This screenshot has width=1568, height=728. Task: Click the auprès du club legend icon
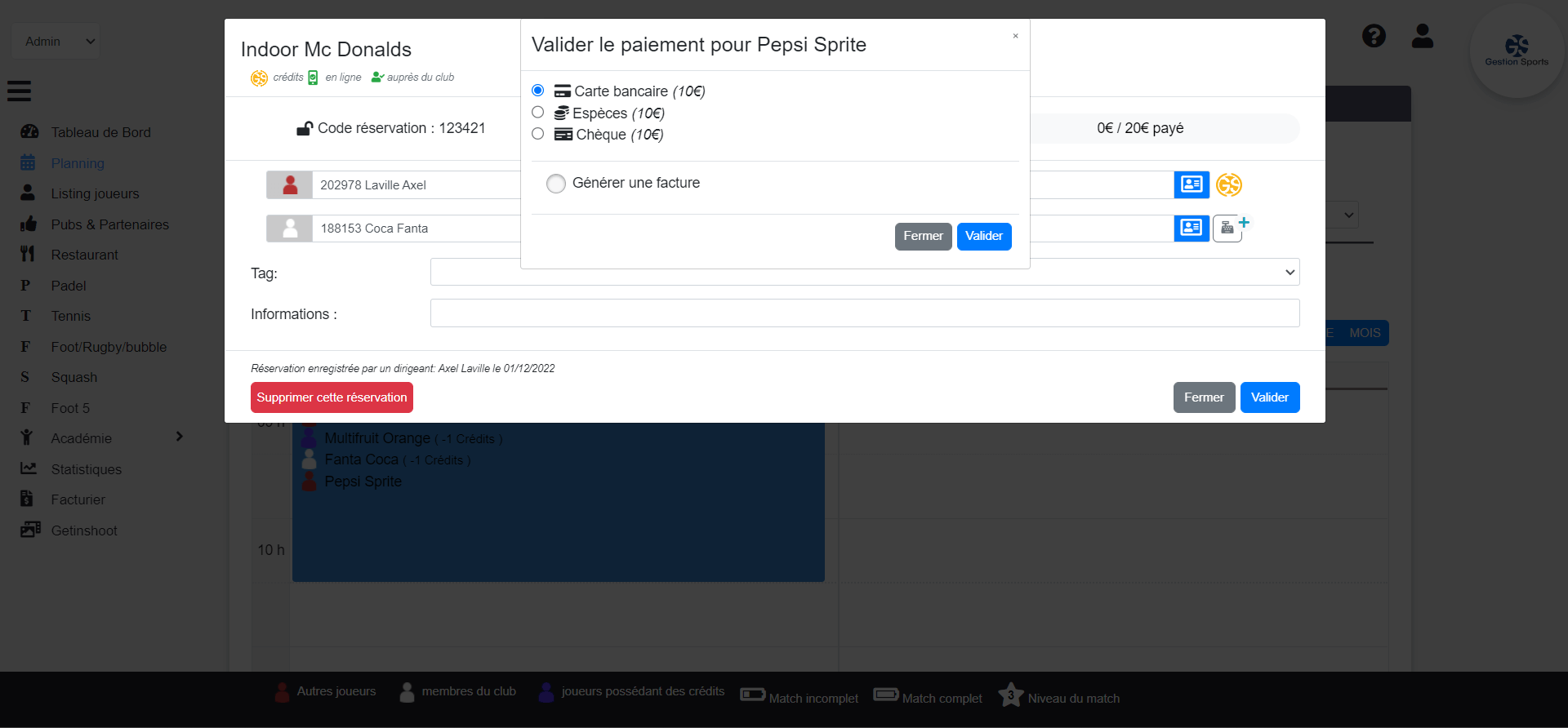tap(377, 78)
